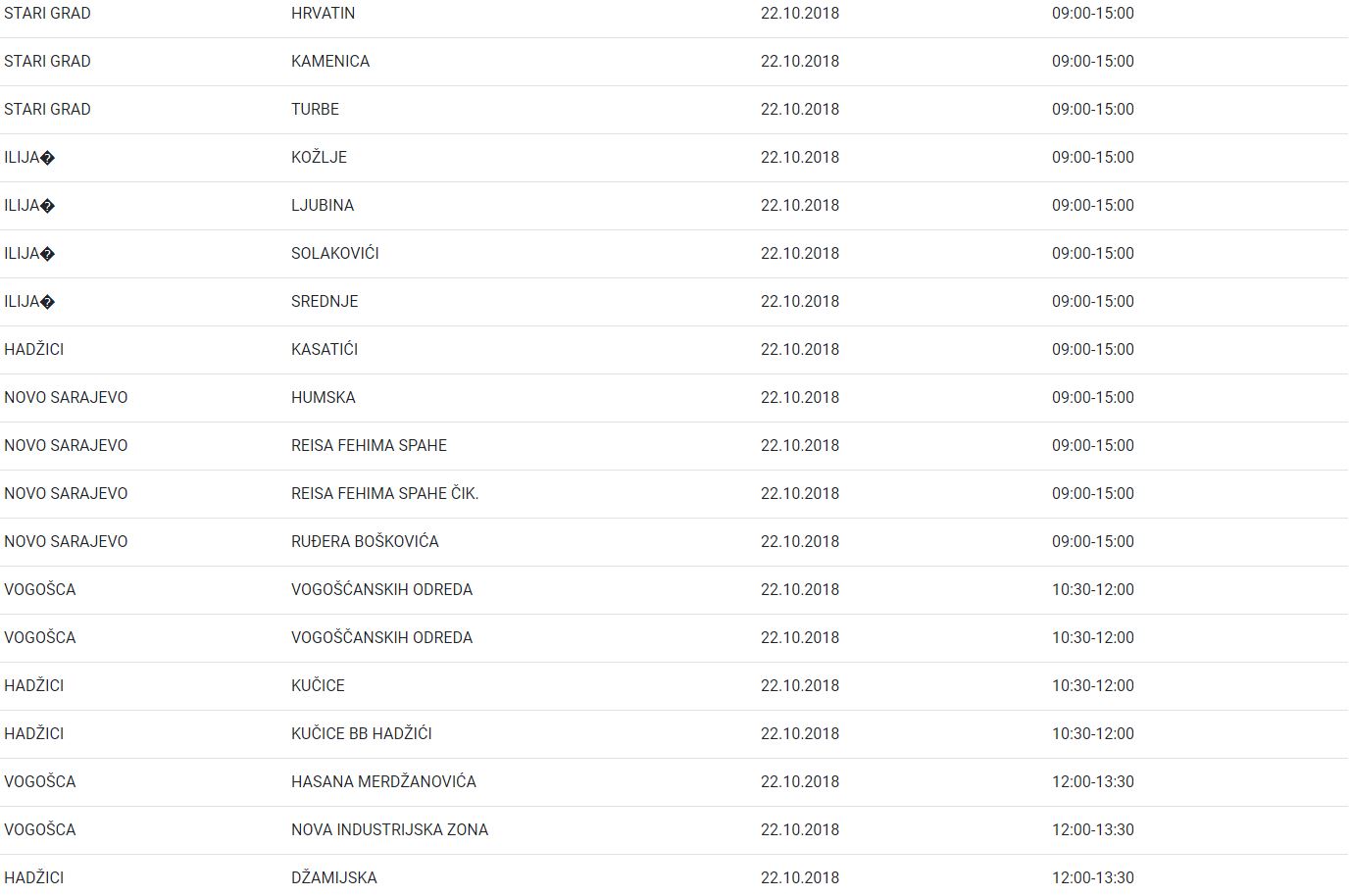Click the HRVATIN street cell

point(323,14)
